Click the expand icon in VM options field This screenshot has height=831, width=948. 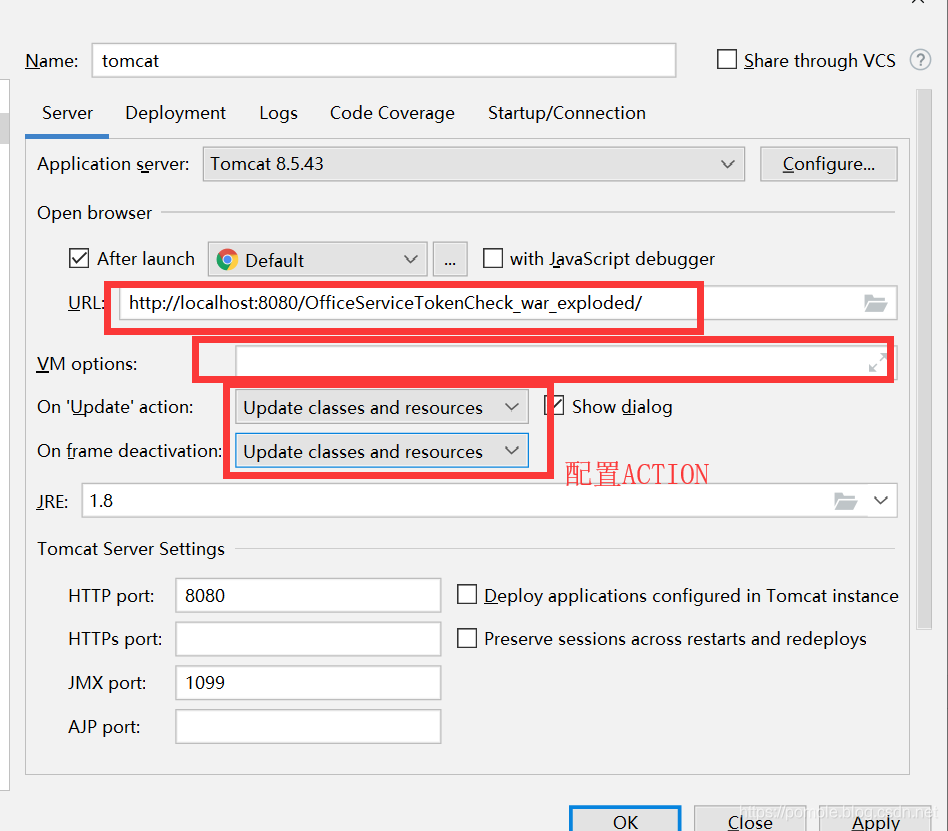877,363
